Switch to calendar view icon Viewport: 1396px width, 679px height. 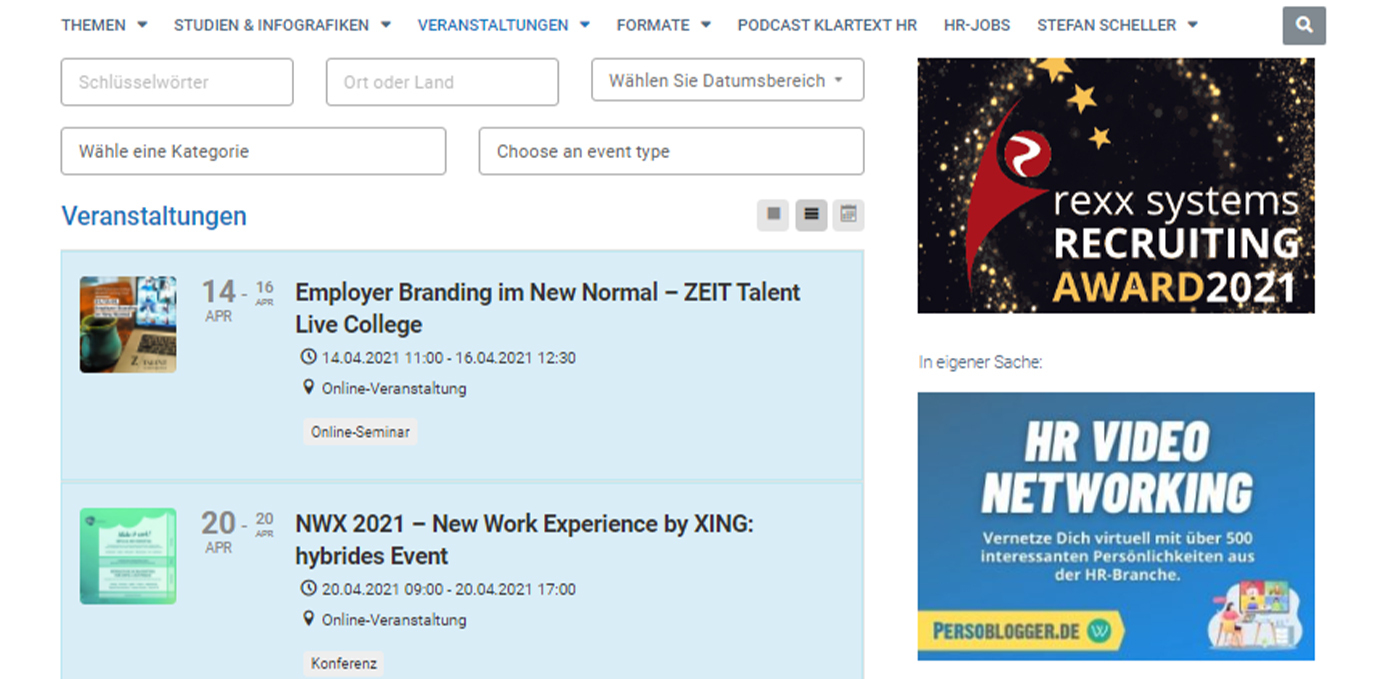tap(848, 214)
